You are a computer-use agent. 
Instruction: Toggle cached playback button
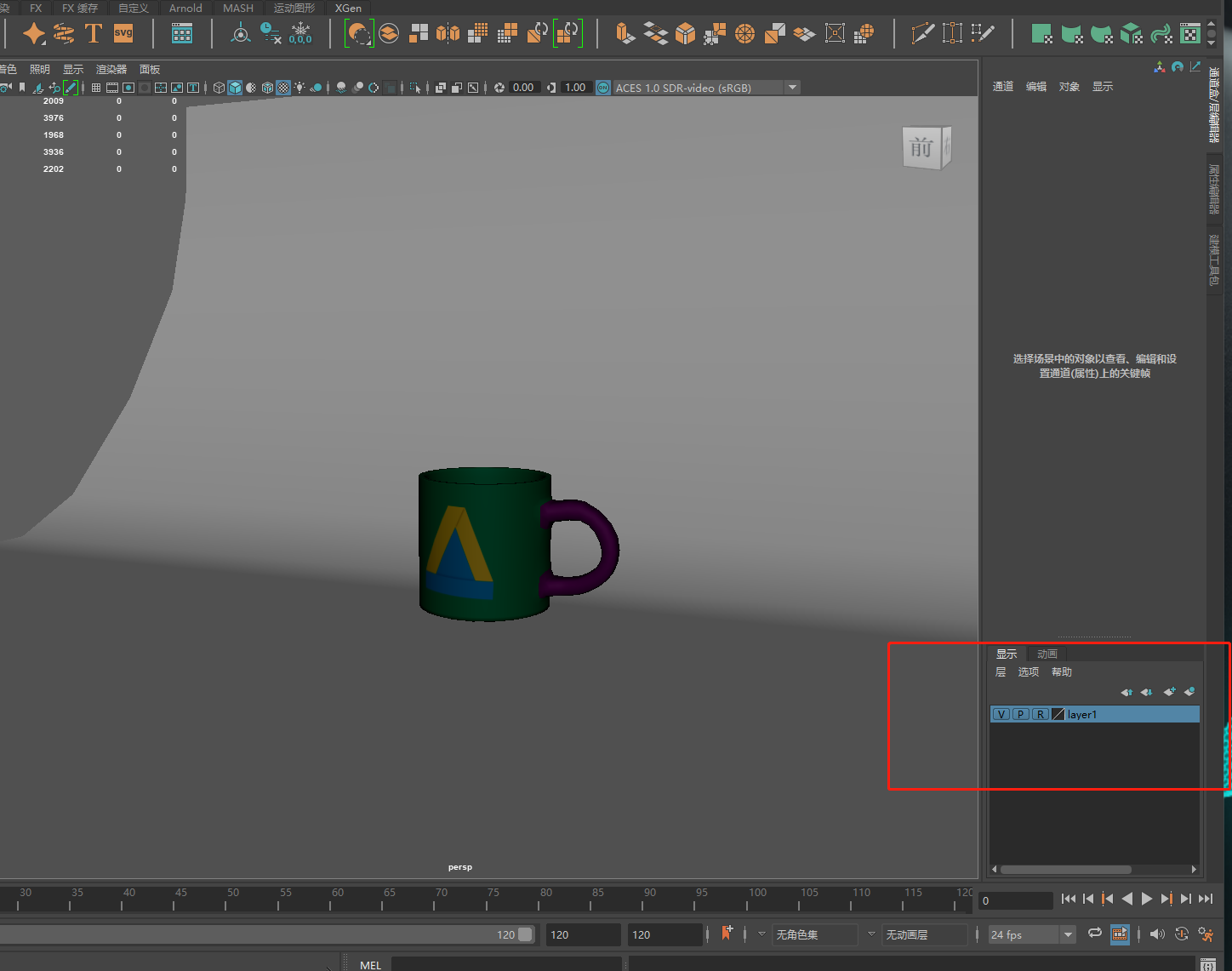1120,934
